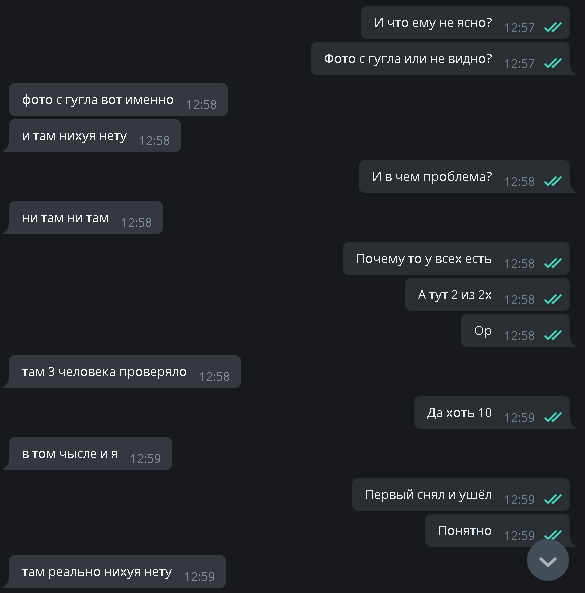Click the 12:57 timestamp on 'И что ему не ясно?'
This screenshot has width=585, height=593.
pos(519,28)
